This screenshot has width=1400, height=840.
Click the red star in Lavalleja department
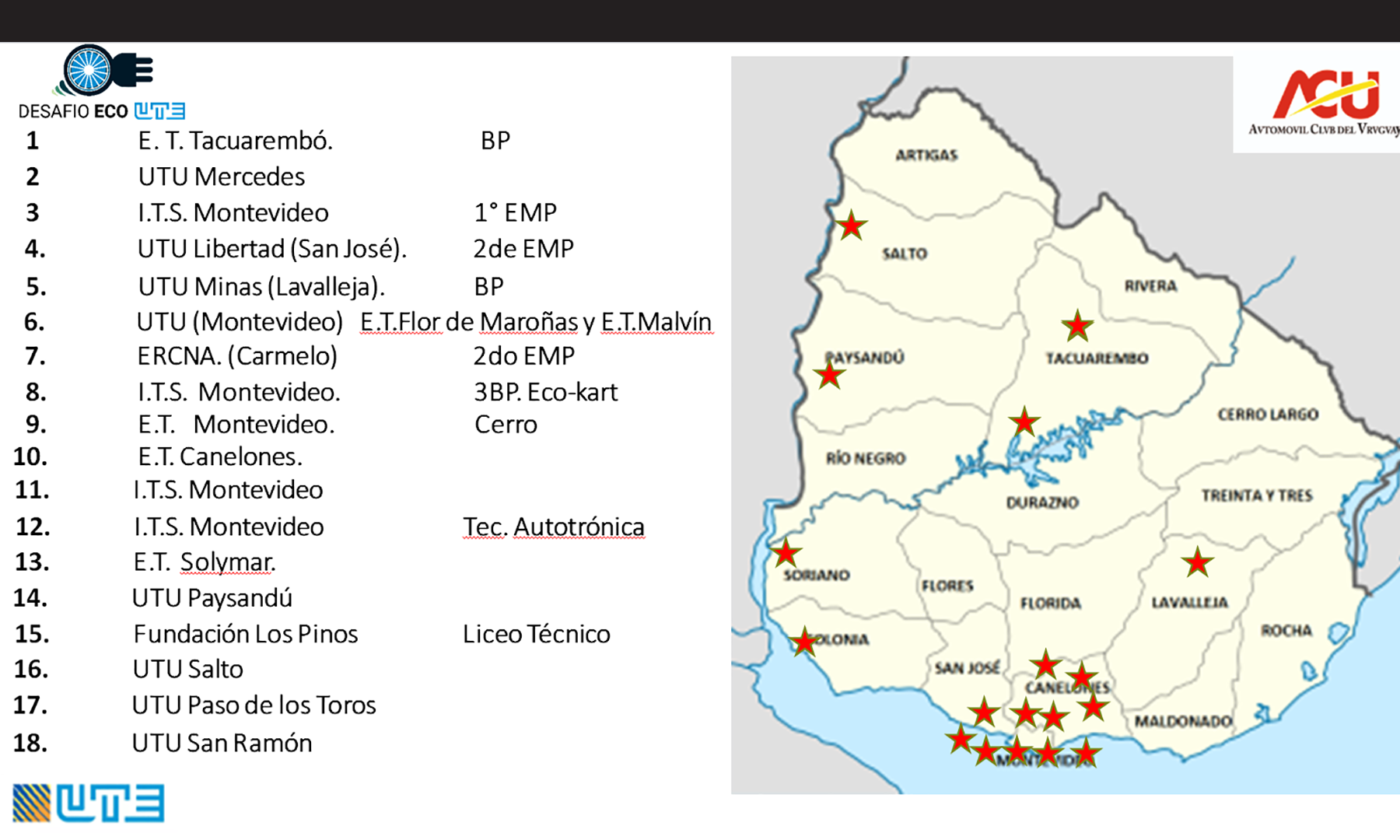click(1197, 562)
